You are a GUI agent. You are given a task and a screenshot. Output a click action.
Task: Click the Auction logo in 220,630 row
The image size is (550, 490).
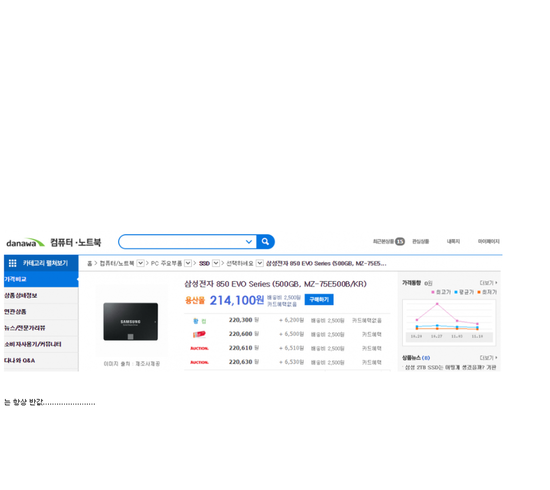pyautogui.click(x=199, y=362)
